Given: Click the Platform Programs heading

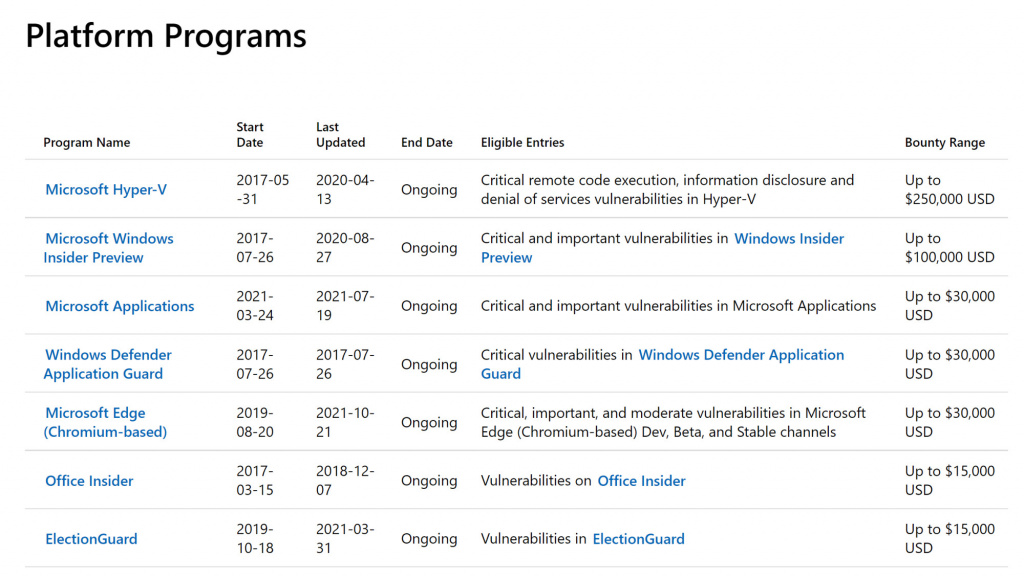Looking at the screenshot, I should pos(166,36).
